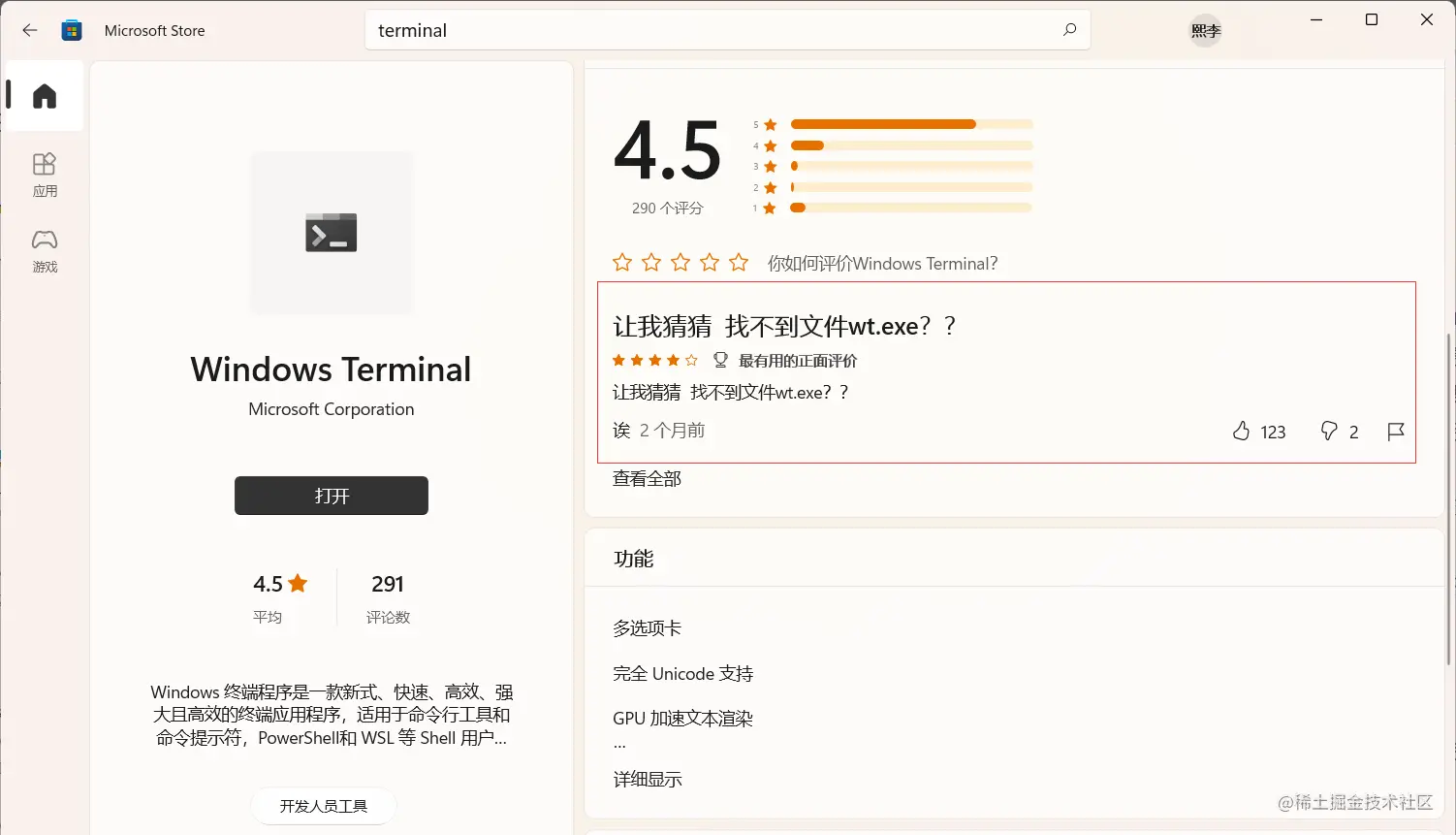
Task: Click the 开发人员工具 category tag
Action: [324, 806]
